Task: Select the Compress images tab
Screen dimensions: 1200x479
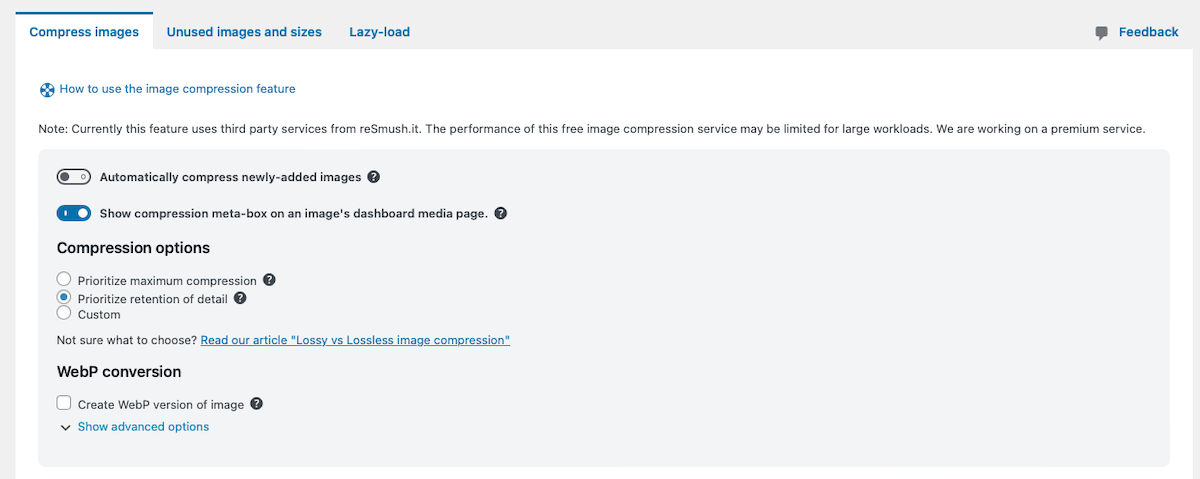Action: click(x=84, y=32)
